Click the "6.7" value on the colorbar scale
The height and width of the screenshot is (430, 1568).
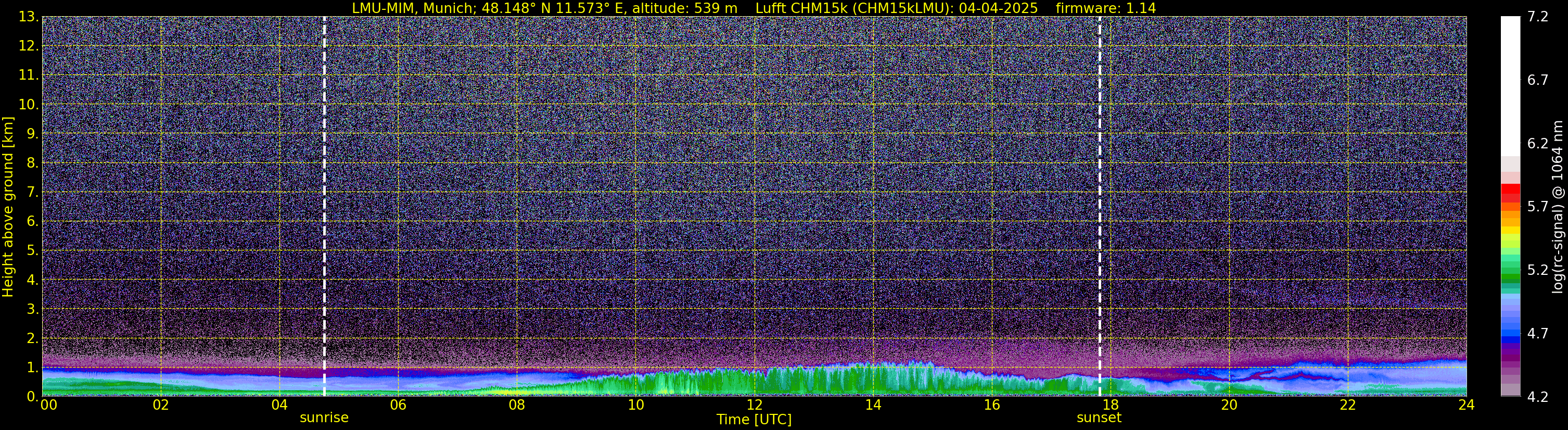(x=1538, y=80)
